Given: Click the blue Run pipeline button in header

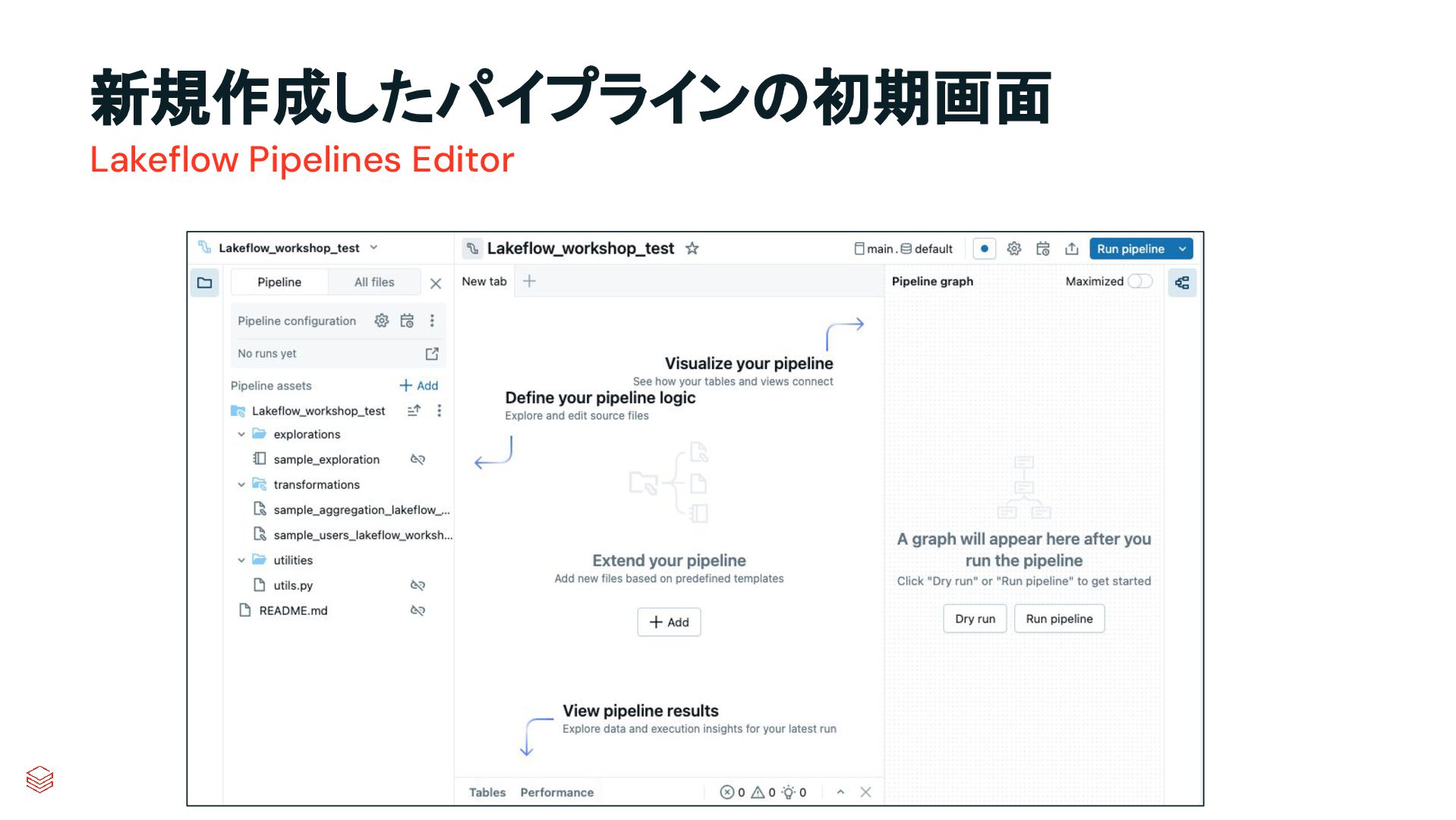Looking at the screenshot, I should click(1130, 249).
